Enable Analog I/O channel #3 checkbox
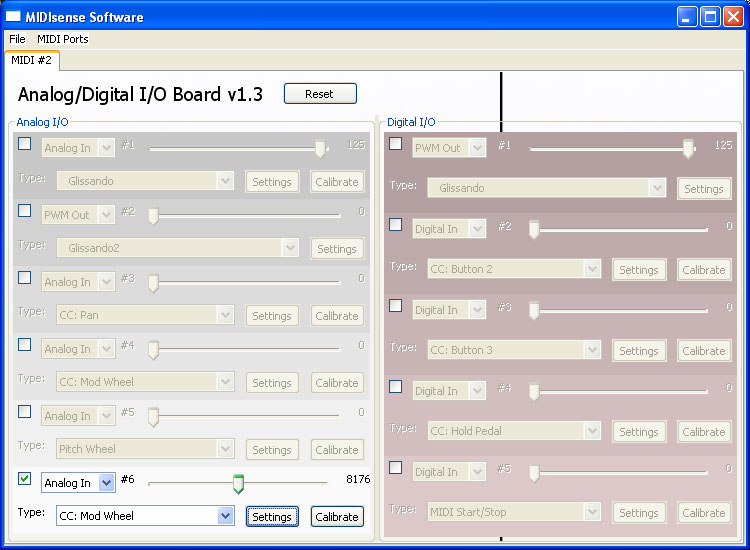 pyautogui.click(x=24, y=277)
